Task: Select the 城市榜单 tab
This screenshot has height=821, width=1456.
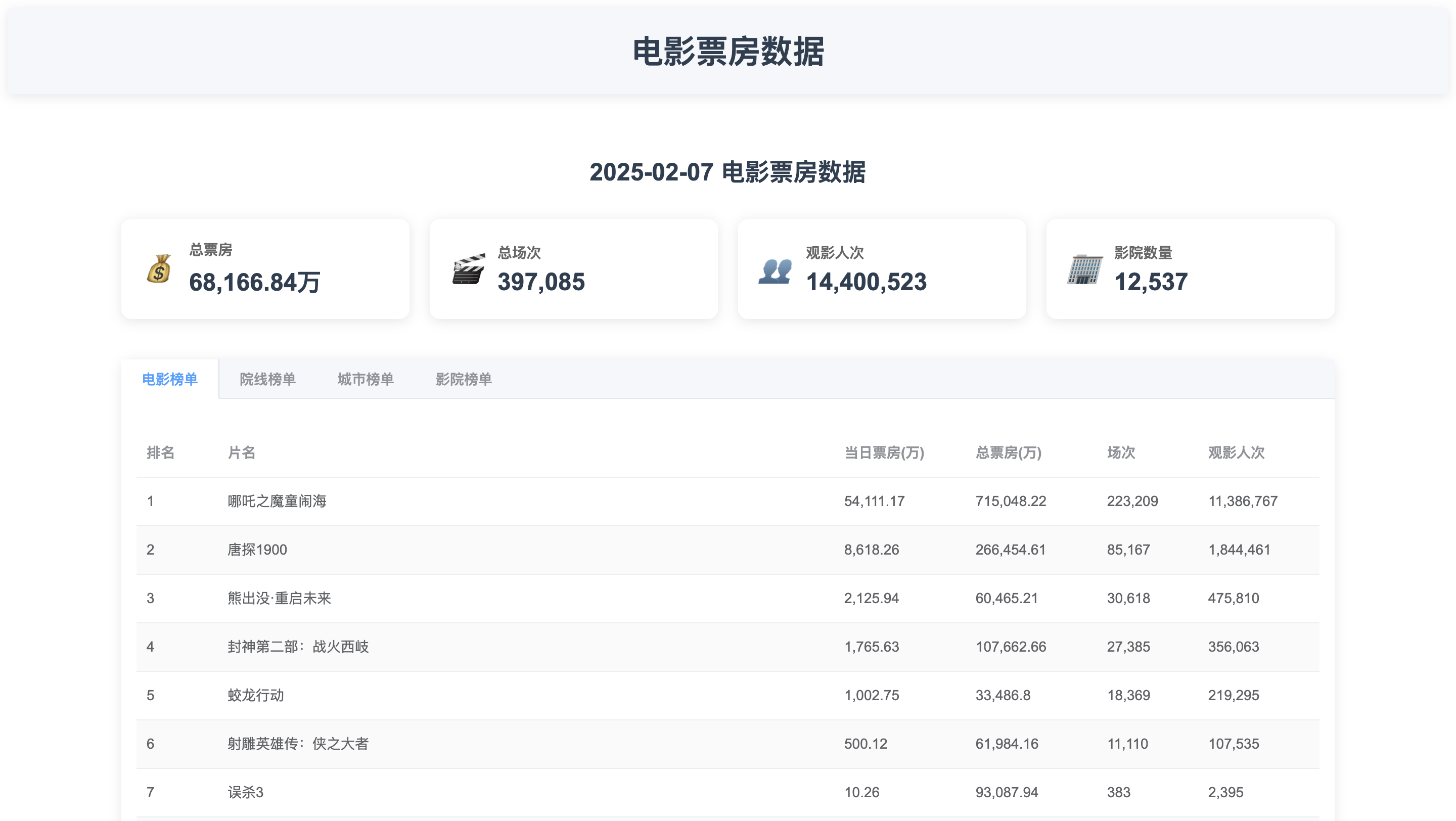Action: [x=365, y=379]
